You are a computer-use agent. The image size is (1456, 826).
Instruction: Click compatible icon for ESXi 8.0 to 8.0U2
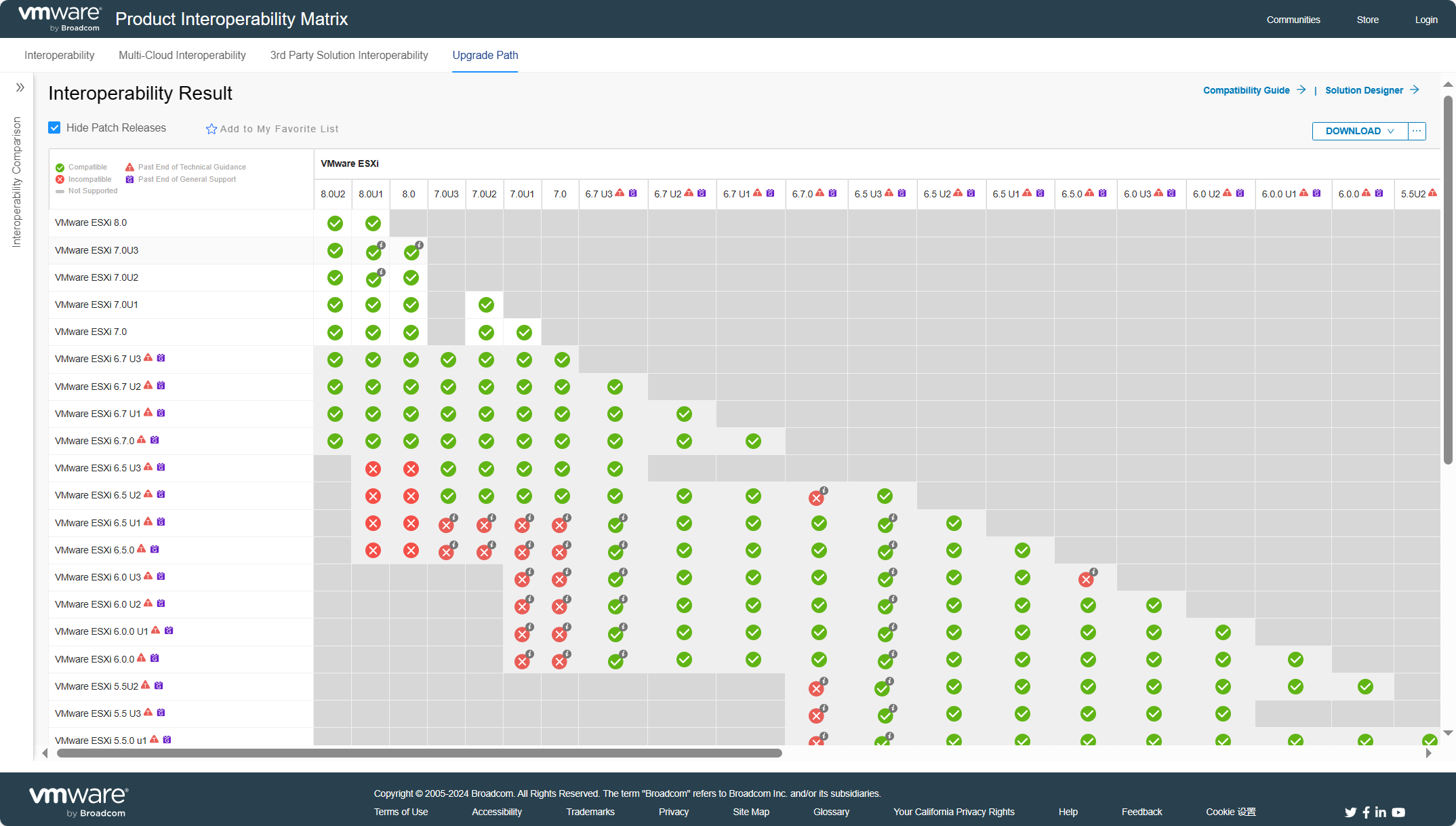click(335, 223)
